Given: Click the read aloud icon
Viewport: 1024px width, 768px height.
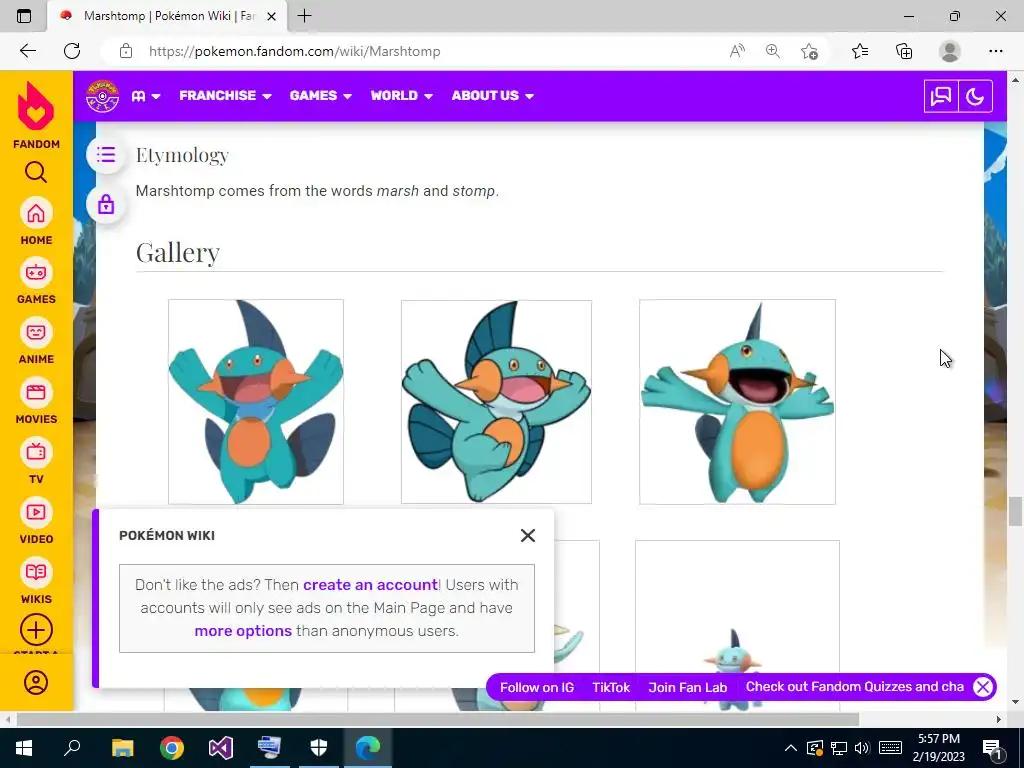Looking at the screenshot, I should [x=737, y=51].
